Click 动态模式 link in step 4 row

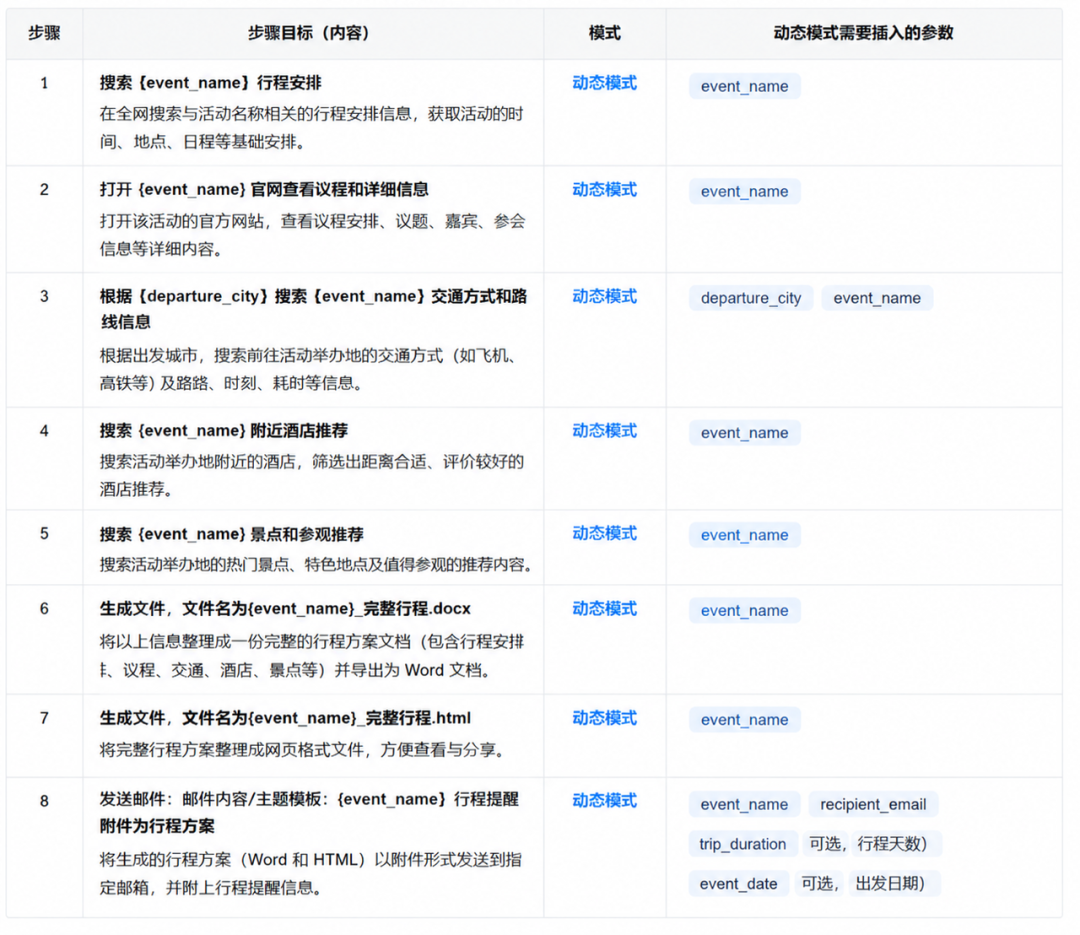(604, 431)
